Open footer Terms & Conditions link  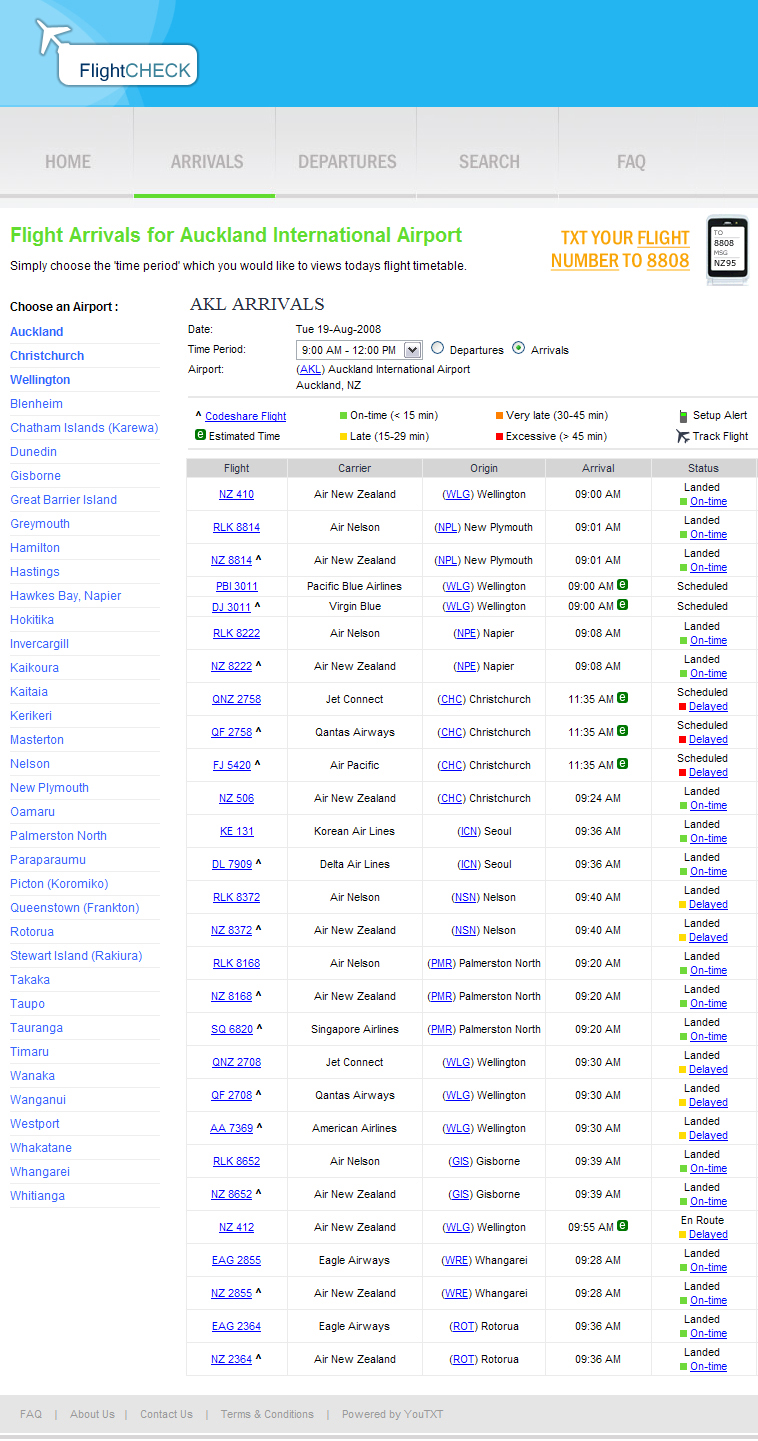(267, 1414)
